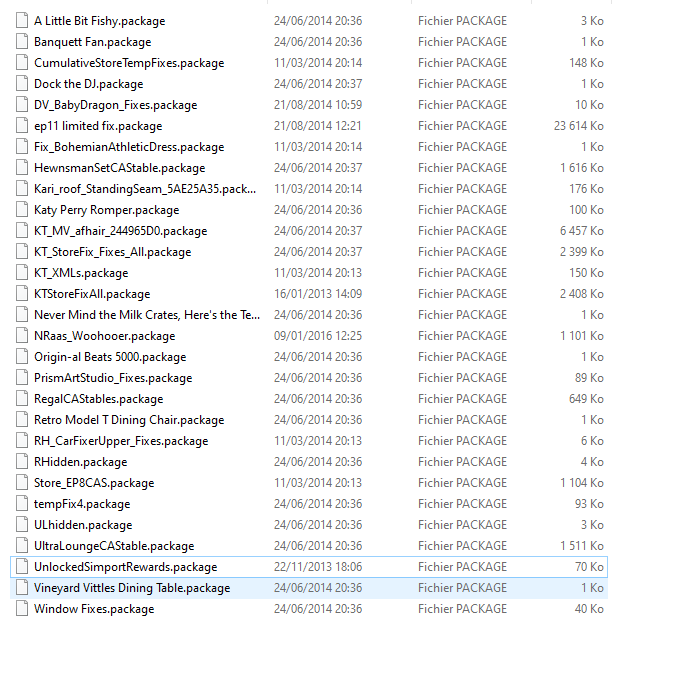Screen dimensions: 688x682
Task: Click the file icon of Window Fixes.package
Action: [22, 609]
